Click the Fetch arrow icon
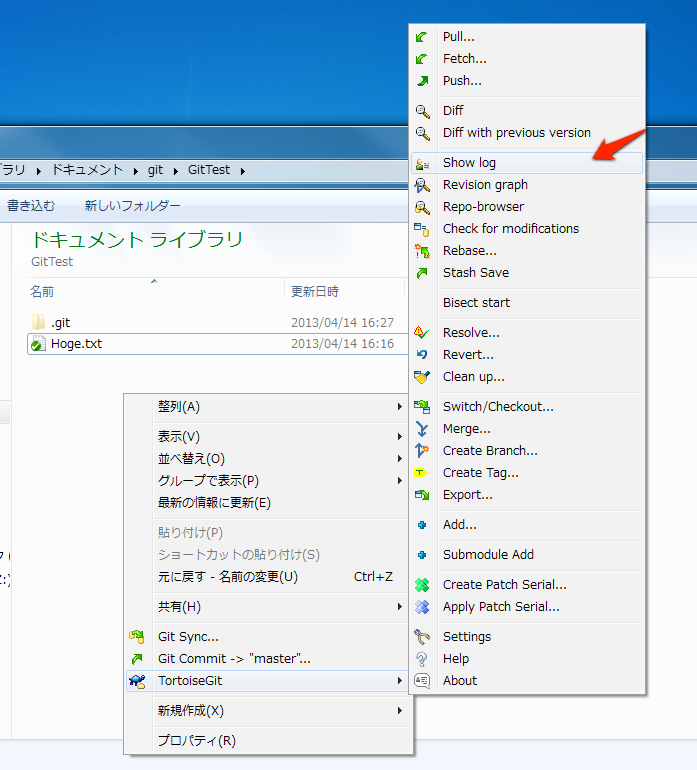The image size is (697, 770). coord(422,59)
